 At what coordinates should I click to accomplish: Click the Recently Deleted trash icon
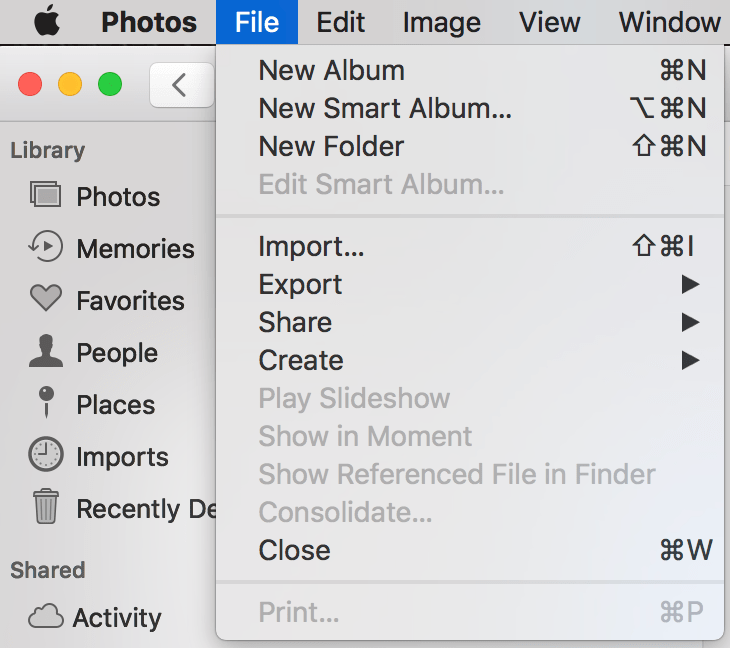[x=46, y=507]
